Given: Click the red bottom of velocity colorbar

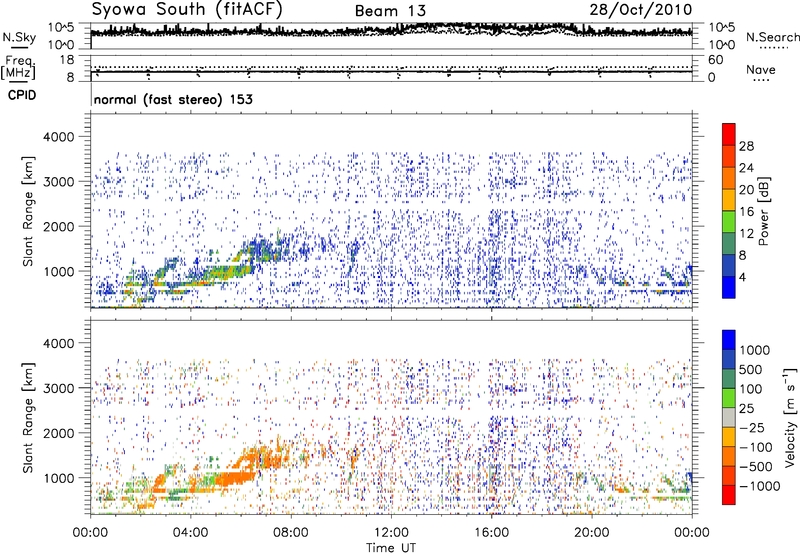Looking at the screenshot, I should [729, 495].
